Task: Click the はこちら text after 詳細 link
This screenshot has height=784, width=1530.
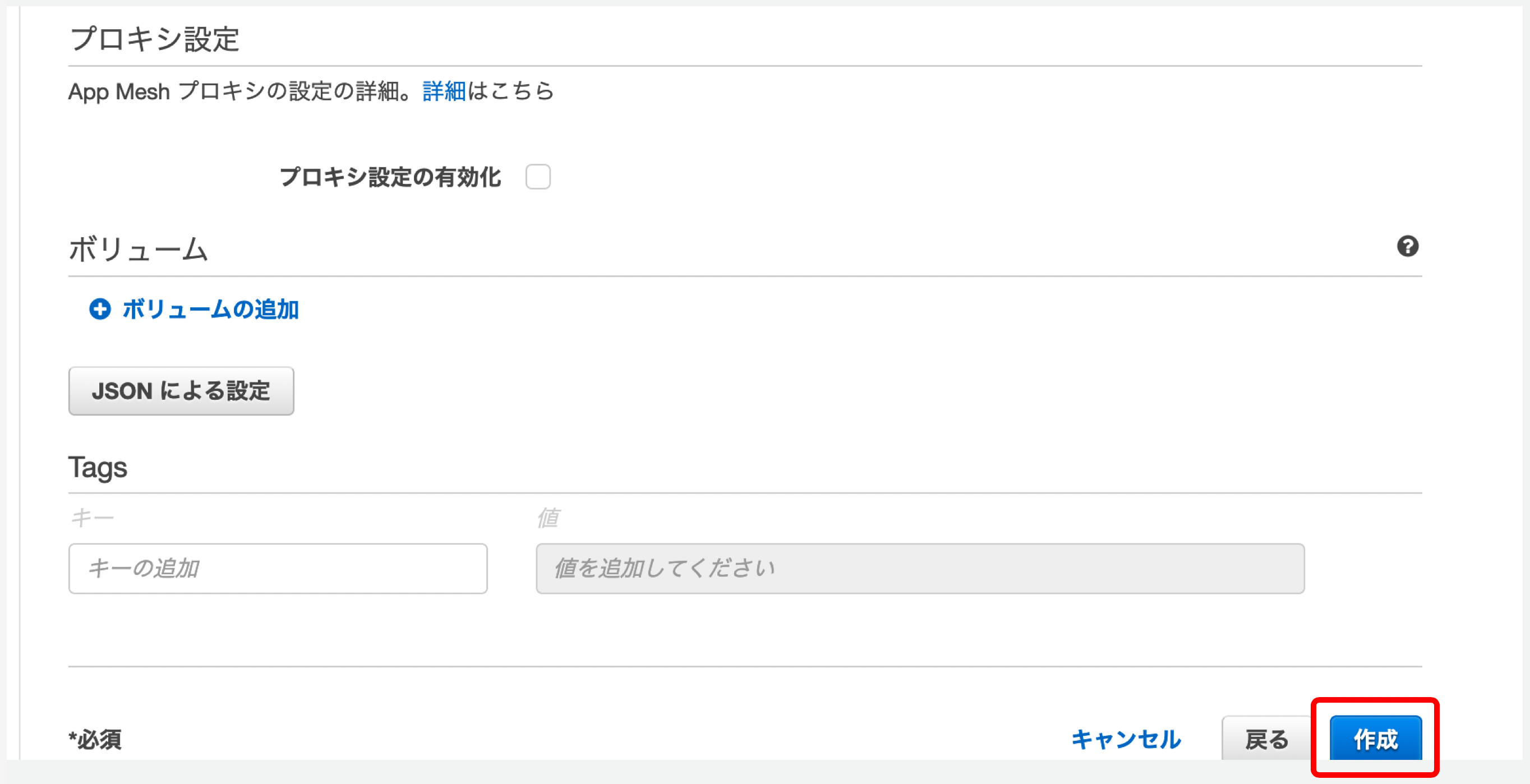Action: click(x=511, y=91)
